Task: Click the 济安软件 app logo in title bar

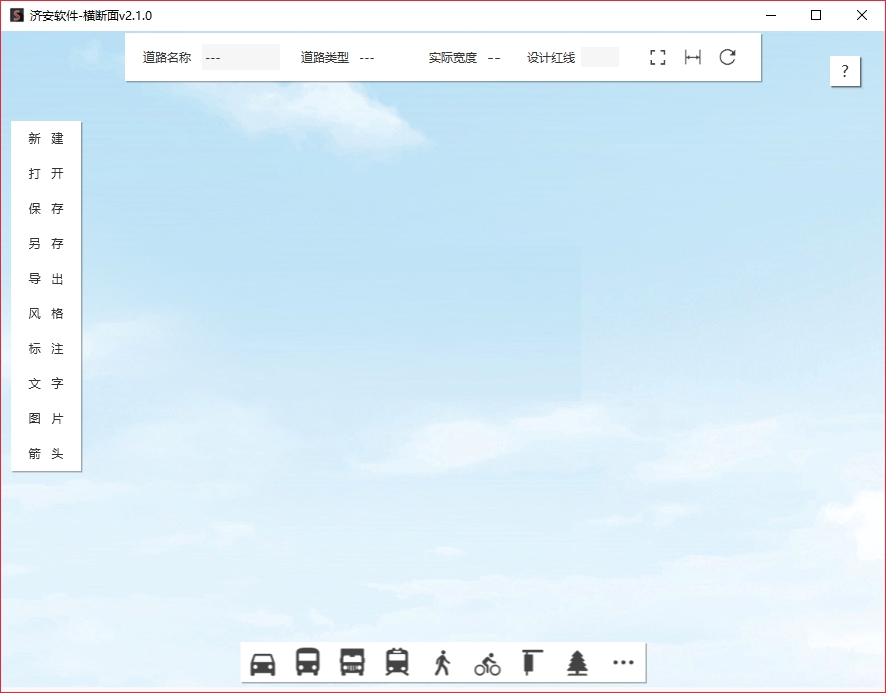Action: pos(17,15)
